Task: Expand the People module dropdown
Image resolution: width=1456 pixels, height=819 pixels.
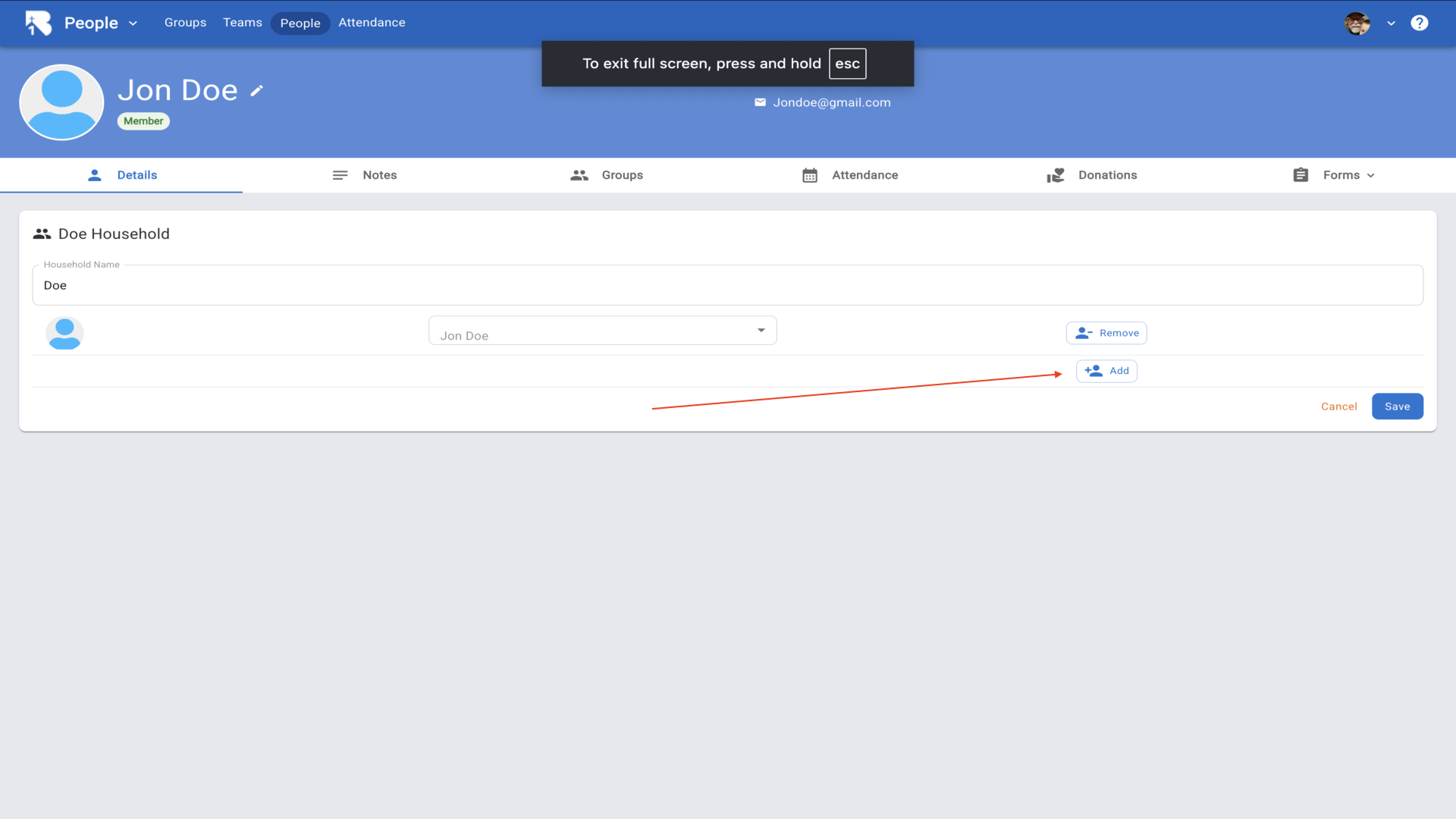Action: [101, 23]
